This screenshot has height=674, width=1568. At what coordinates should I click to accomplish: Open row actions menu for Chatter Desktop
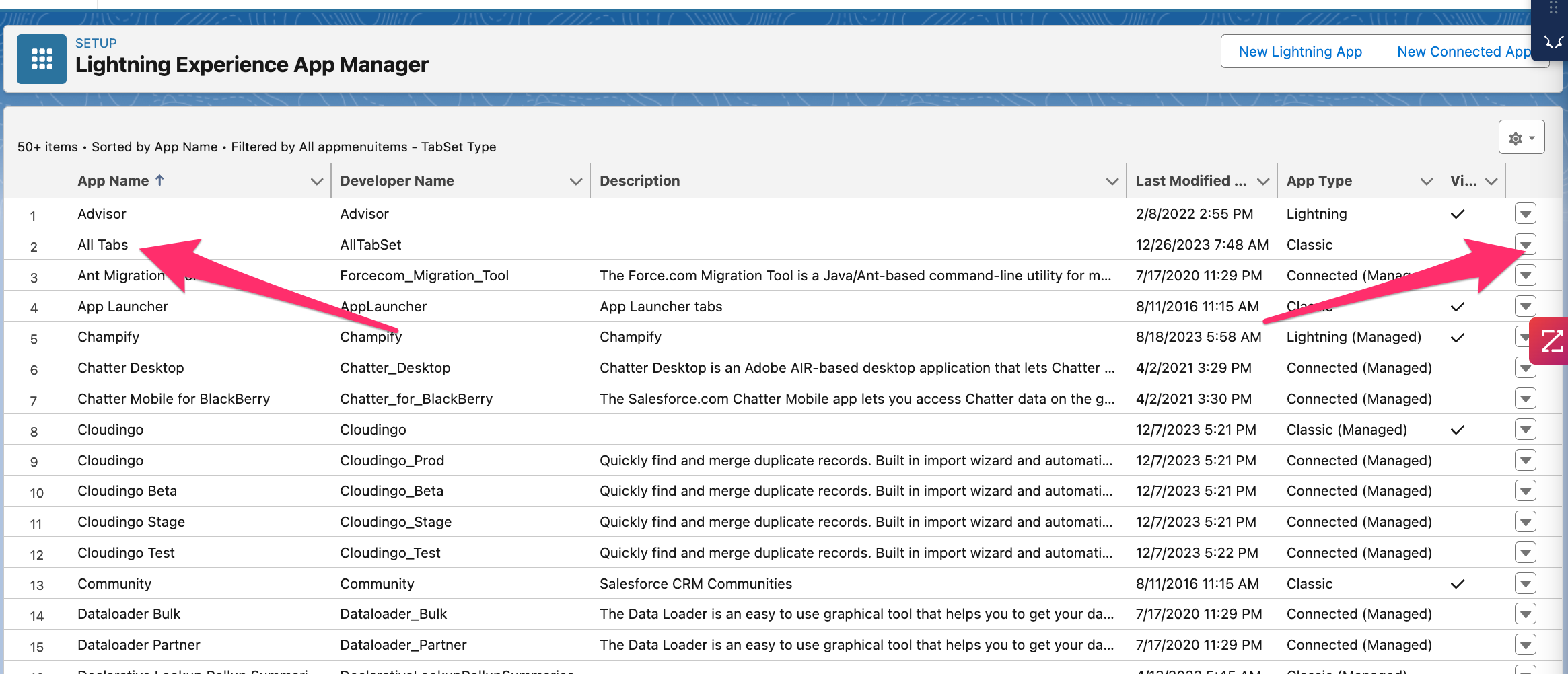tap(1525, 368)
